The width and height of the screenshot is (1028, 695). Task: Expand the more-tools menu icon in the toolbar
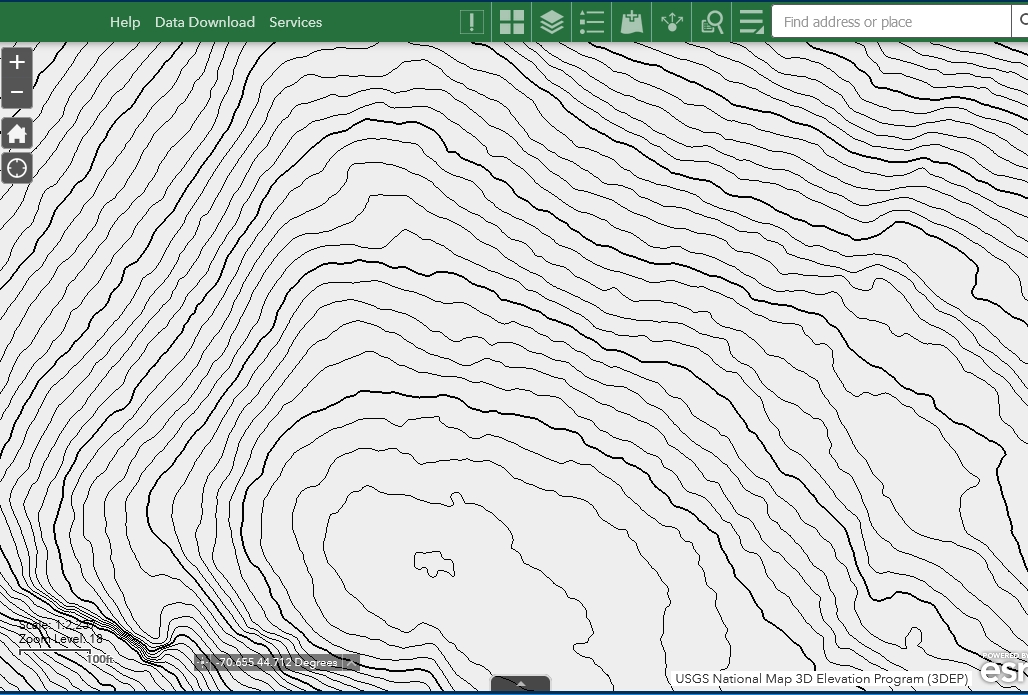click(x=751, y=22)
